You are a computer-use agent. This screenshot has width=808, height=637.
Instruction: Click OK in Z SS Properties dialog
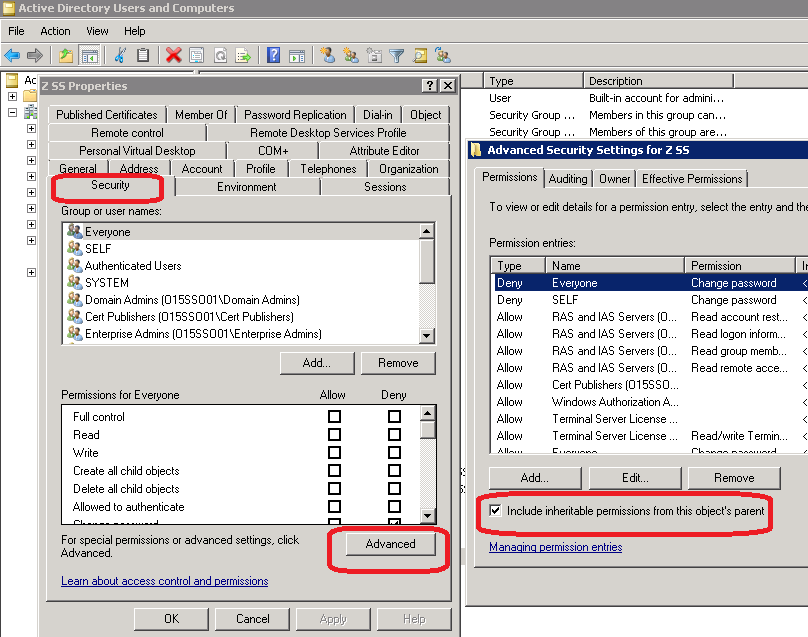point(171,618)
